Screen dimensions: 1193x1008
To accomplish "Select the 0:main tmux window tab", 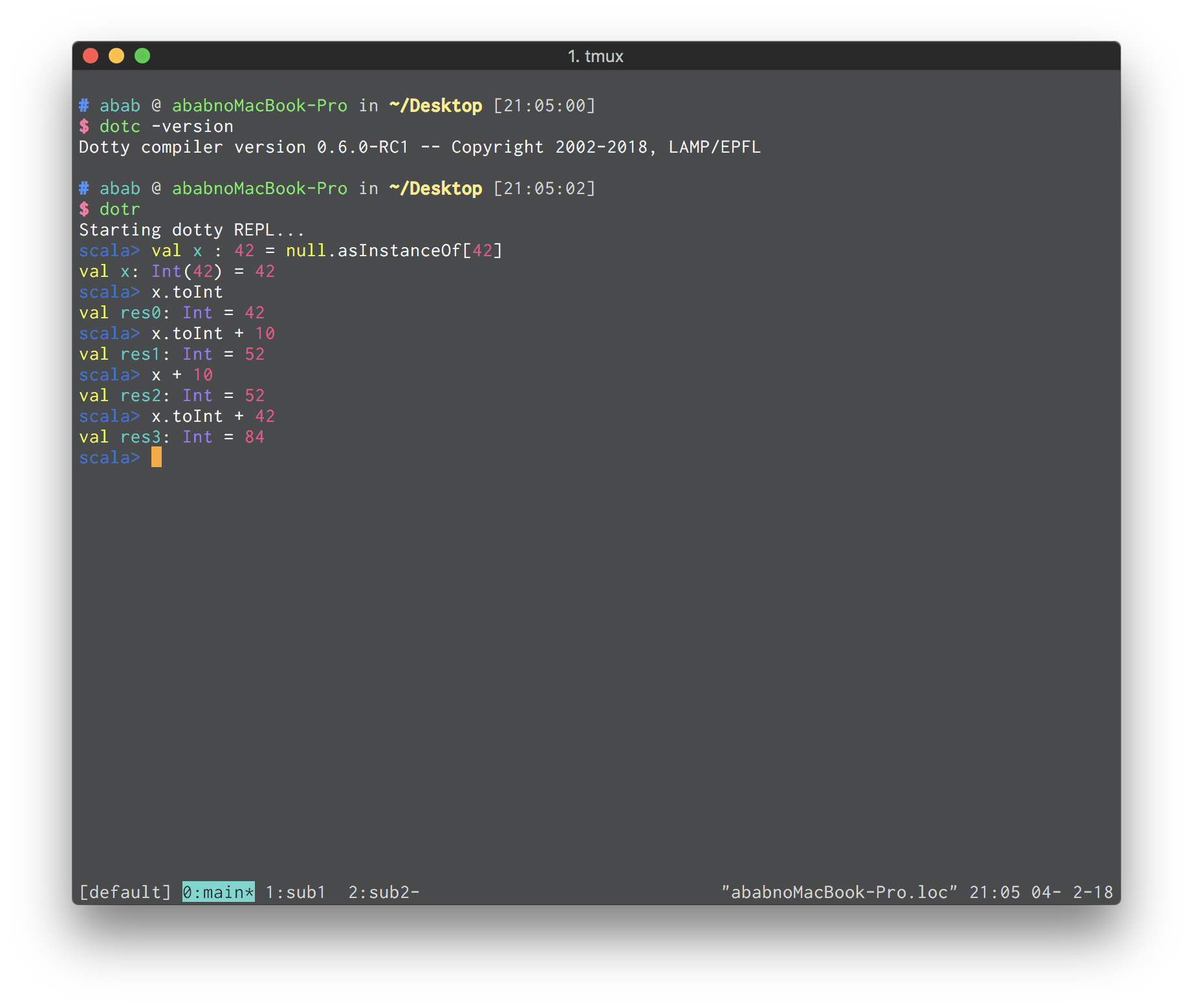I will pyautogui.click(x=218, y=892).
